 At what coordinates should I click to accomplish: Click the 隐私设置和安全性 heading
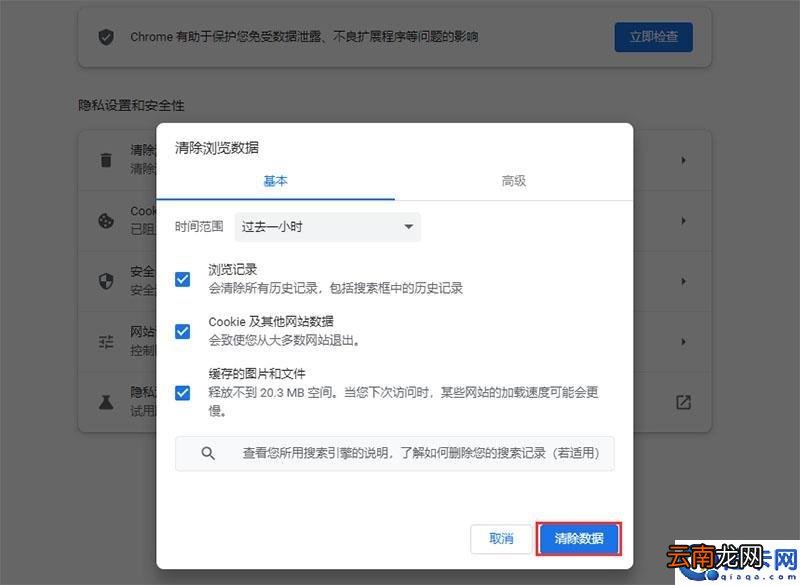(131, 106)
